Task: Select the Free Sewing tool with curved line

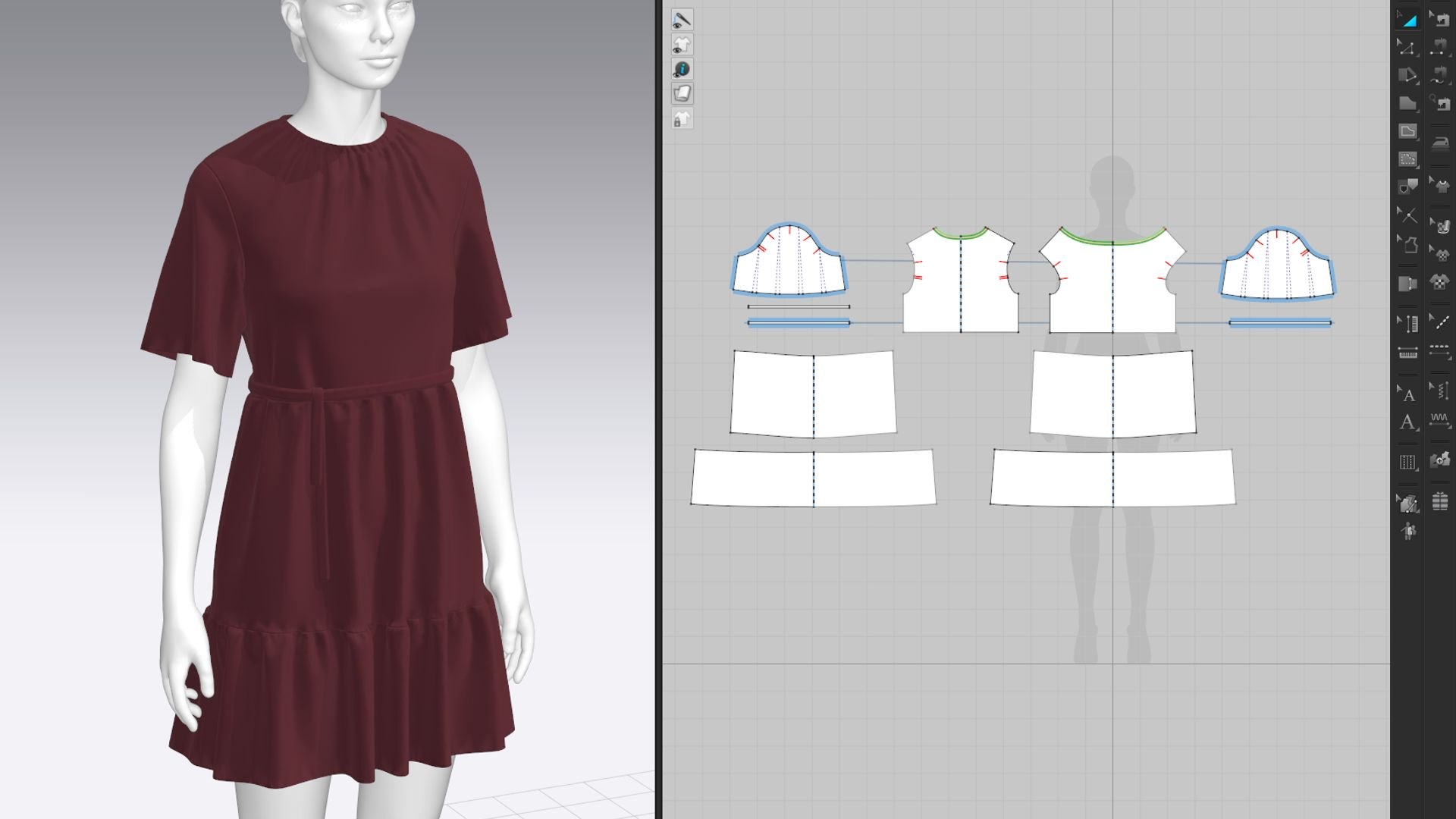Action: [x=1439, y=76]
